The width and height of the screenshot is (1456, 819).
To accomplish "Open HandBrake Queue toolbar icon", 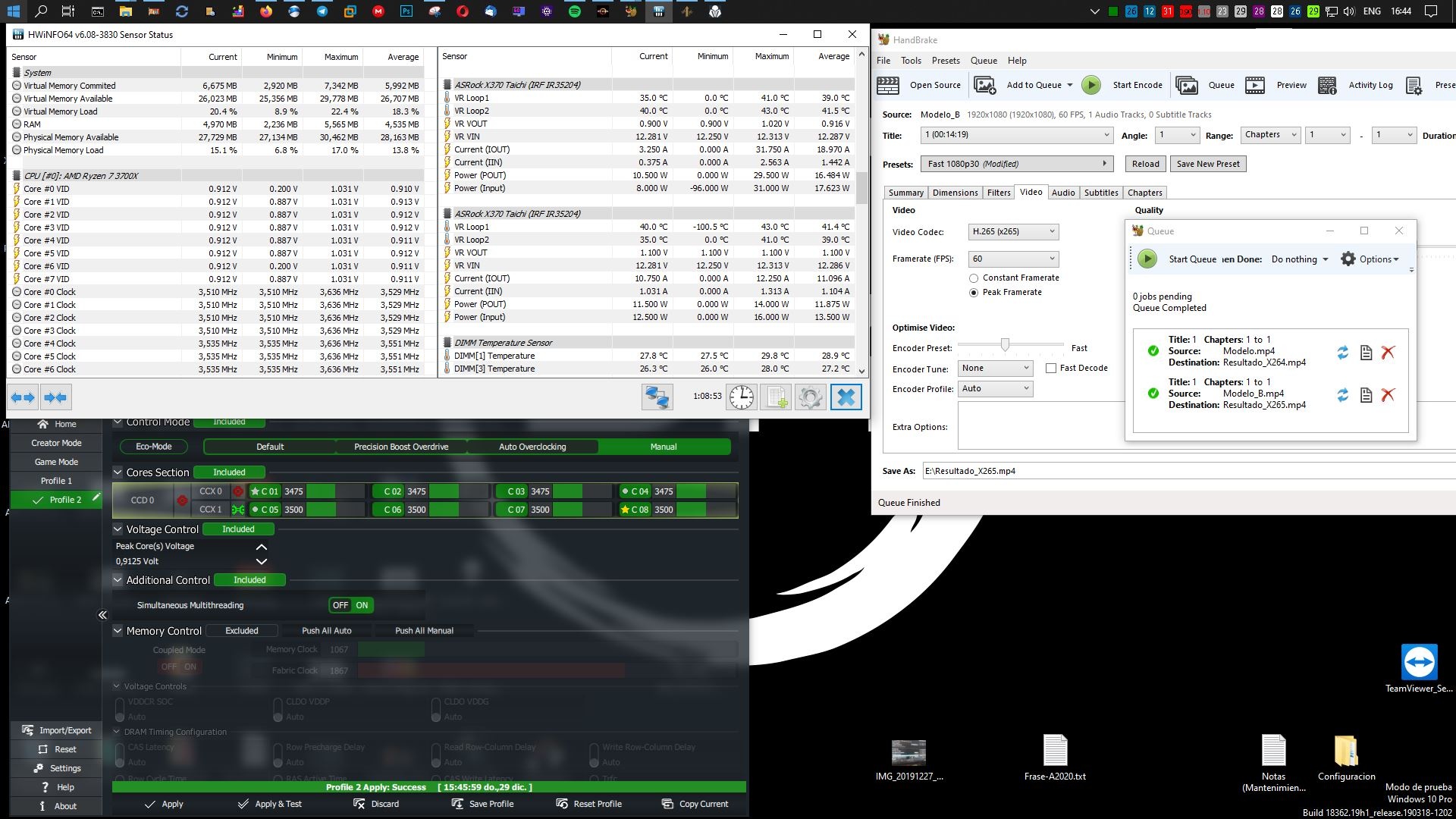I will 1187,85.
